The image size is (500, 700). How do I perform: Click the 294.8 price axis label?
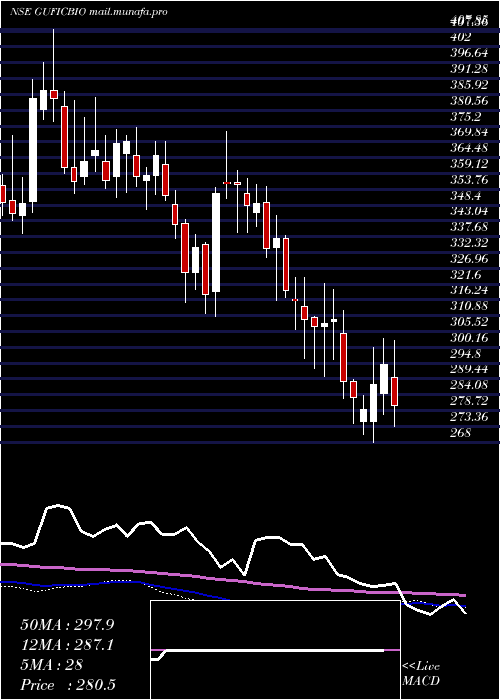coord(468,353)
